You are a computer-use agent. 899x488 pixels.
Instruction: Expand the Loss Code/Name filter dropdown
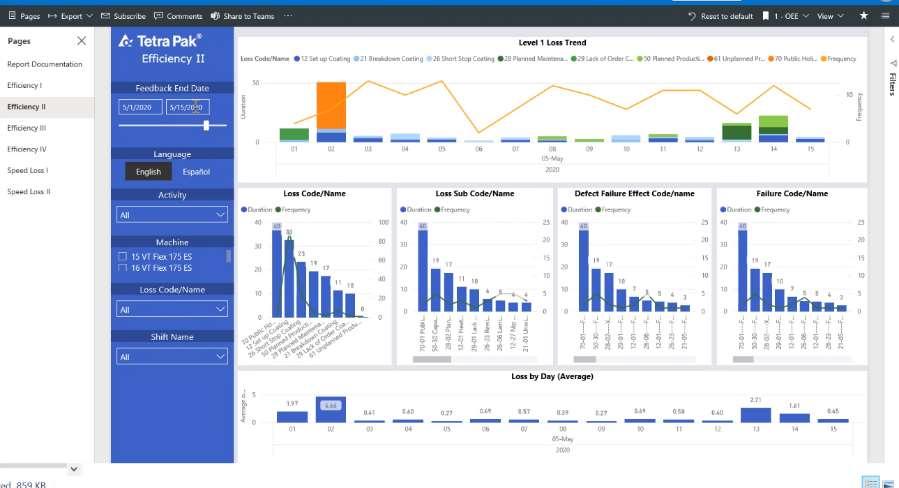point(172,309)
